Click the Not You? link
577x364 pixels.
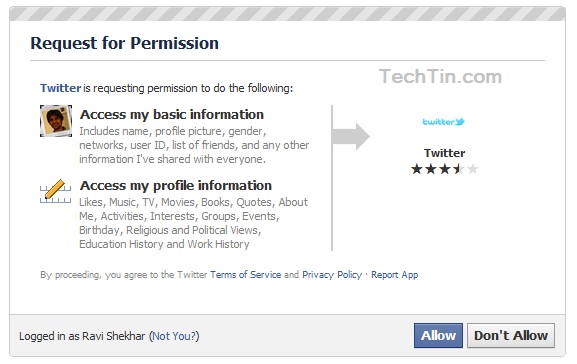[x=175, y=336]
